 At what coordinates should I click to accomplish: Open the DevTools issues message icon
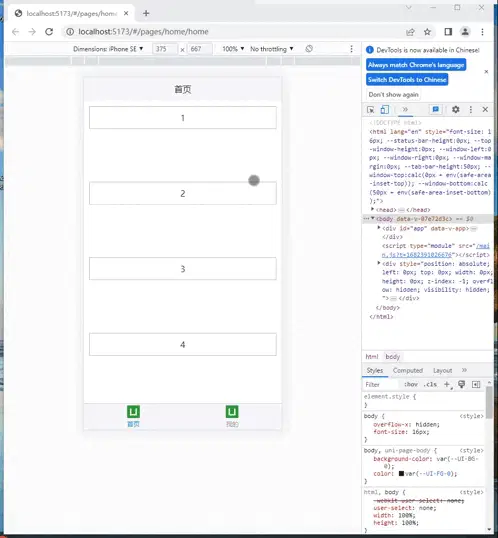[436, 109]
